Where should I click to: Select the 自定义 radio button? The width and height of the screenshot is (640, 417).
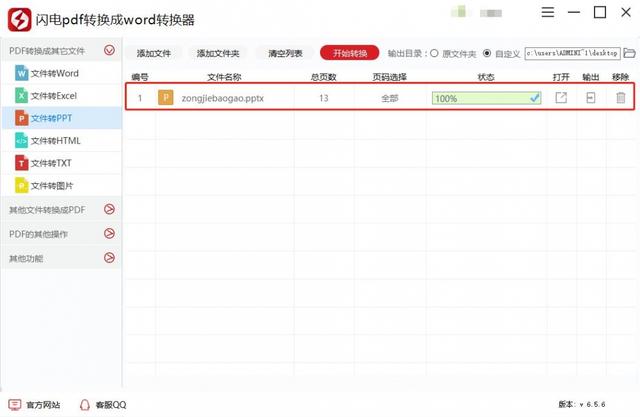coord(488,53)
